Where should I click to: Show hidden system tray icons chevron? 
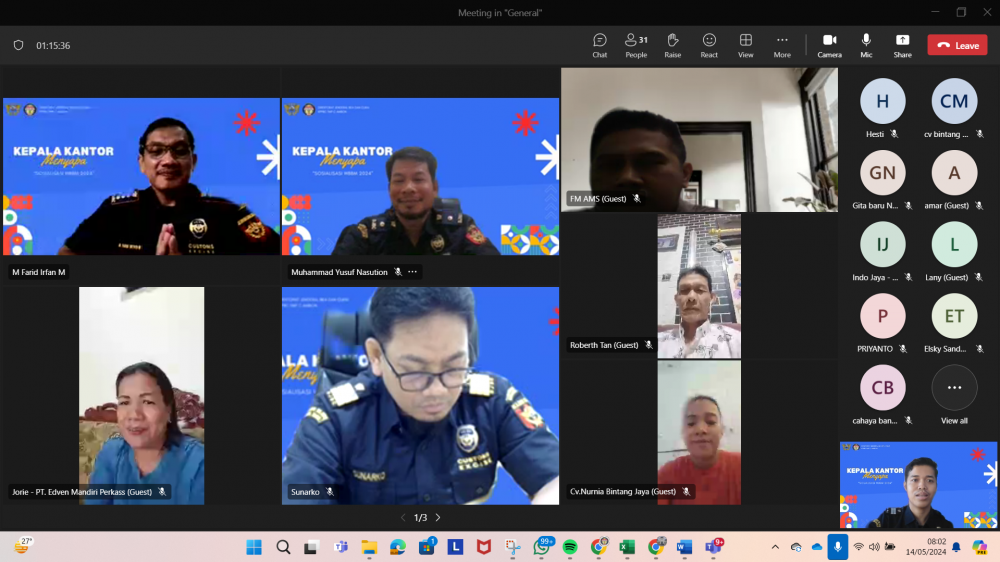click(775, 547)
